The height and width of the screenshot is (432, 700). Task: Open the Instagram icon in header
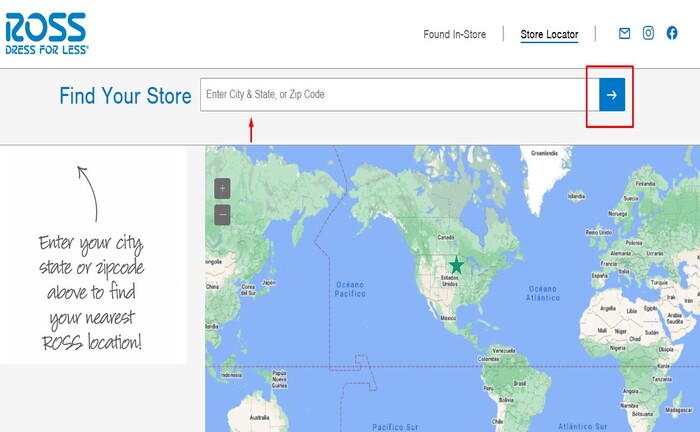click(x=648, y=33)
